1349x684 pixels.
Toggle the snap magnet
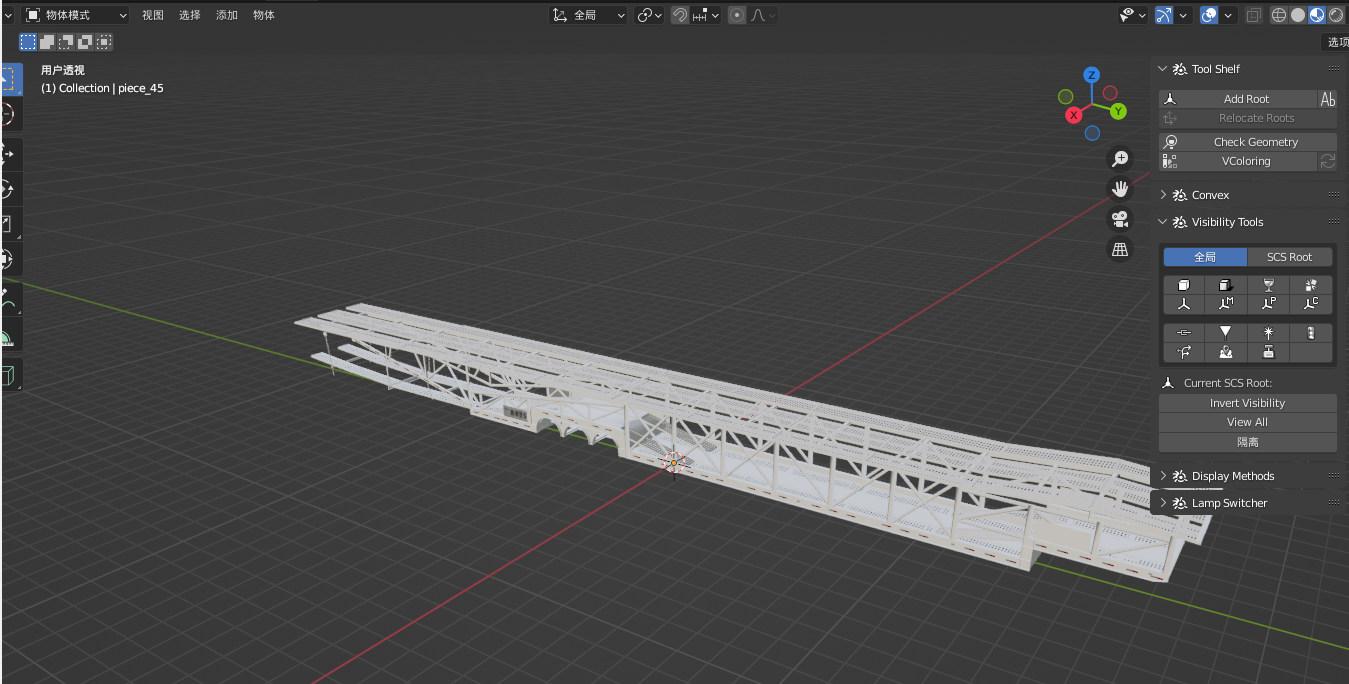coord(680,15)
